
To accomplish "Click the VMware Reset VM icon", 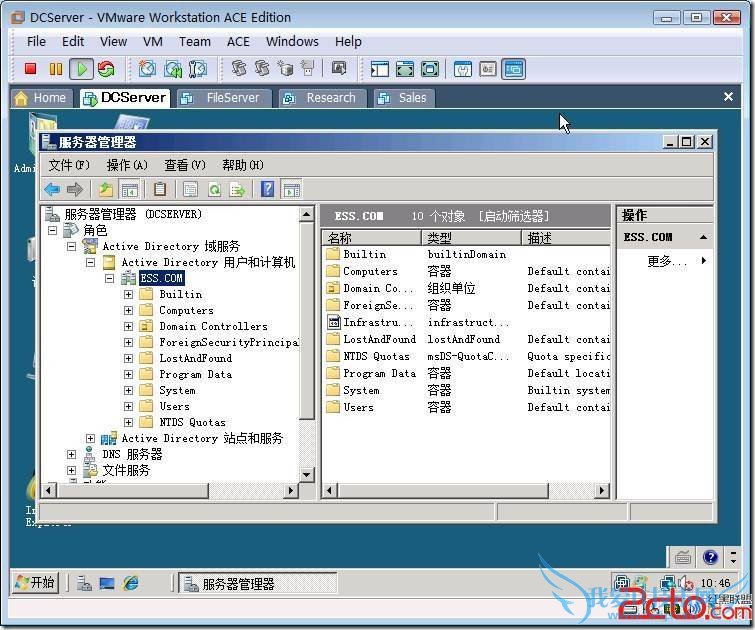I will click(106, 69).
